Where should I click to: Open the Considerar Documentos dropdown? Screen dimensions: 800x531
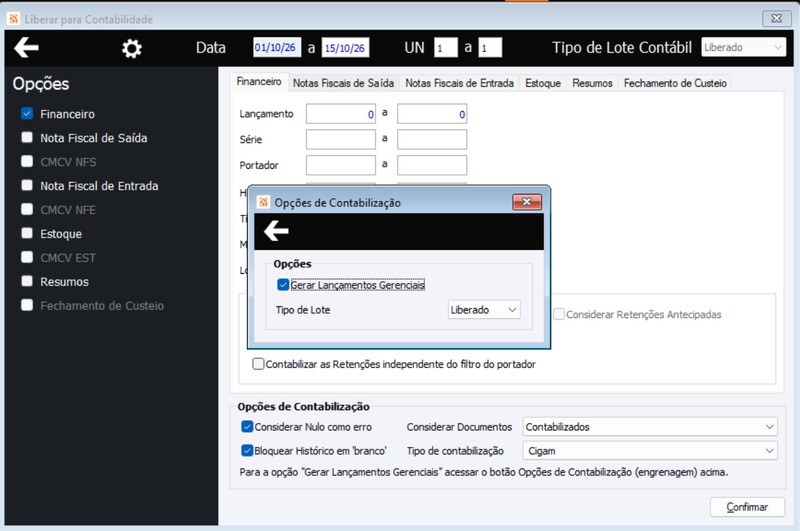pyautogui.click(x=649, y=426)
